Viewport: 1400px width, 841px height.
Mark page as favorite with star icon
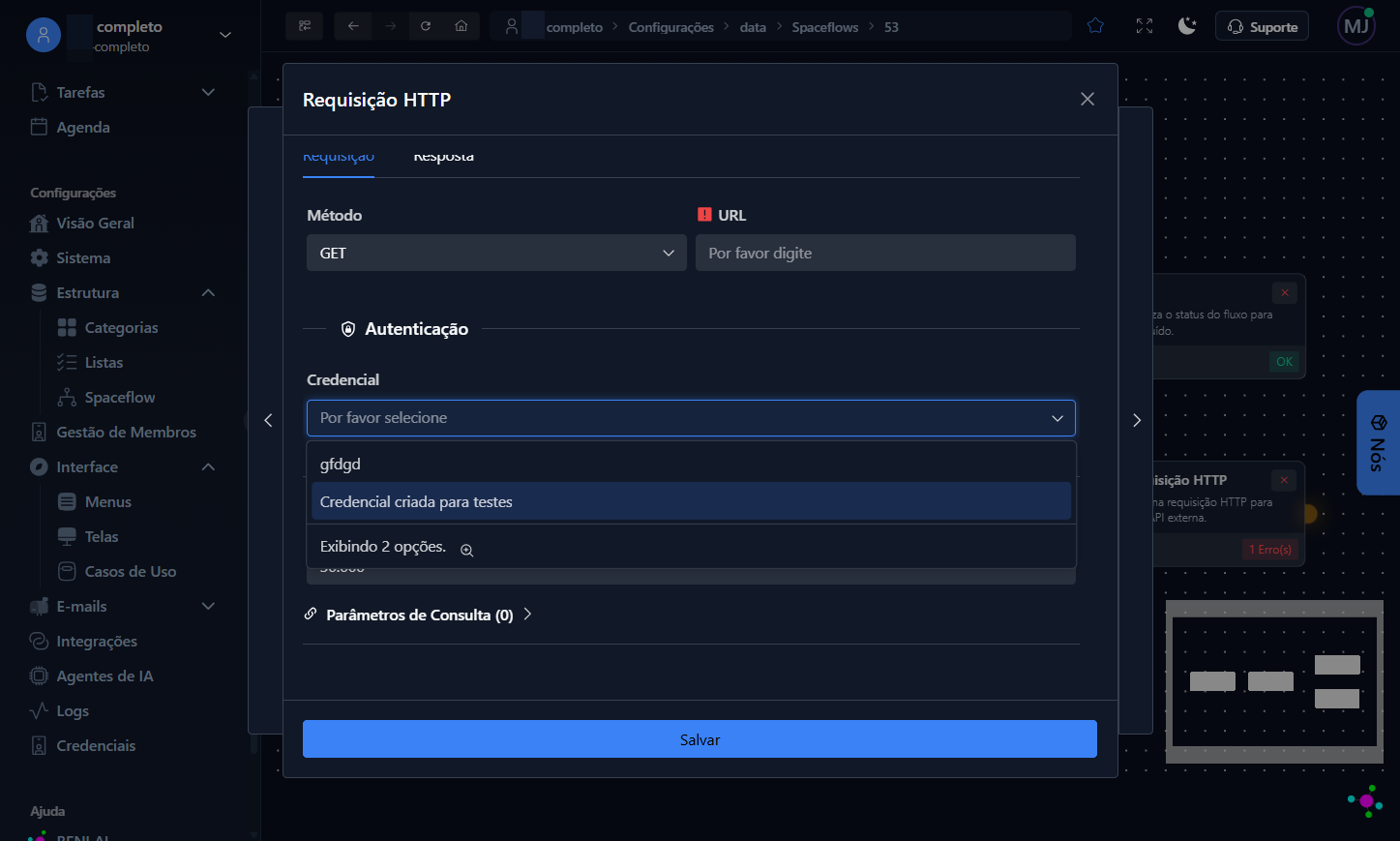point(1095,26)
